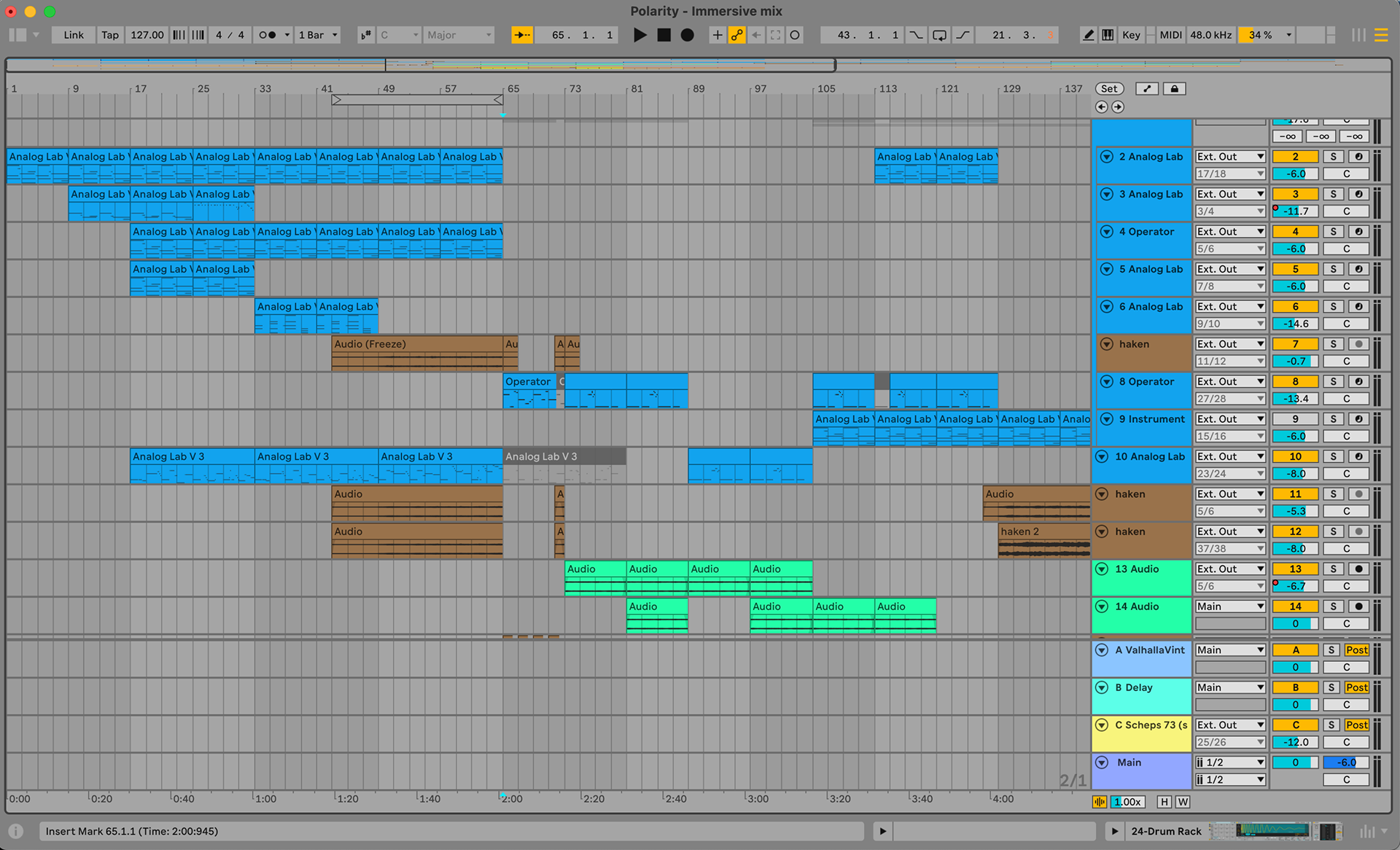1400x850 pixels.
Task: Toggle the arrangement Loop switch
Action: tap(940, 35)
